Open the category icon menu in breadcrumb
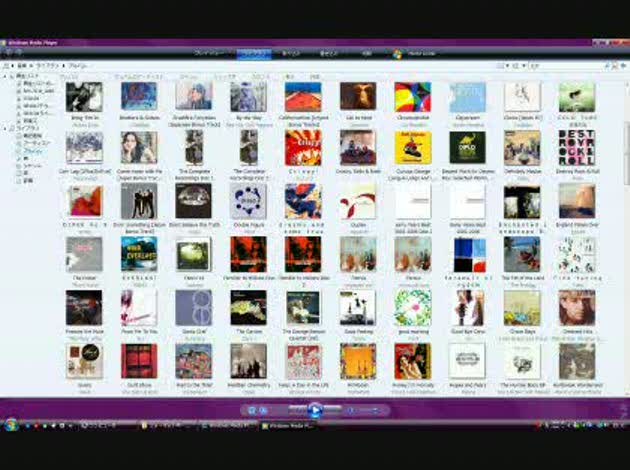This screenshot has height=470, width=630. pyautogui.click(x=6, y=65)
